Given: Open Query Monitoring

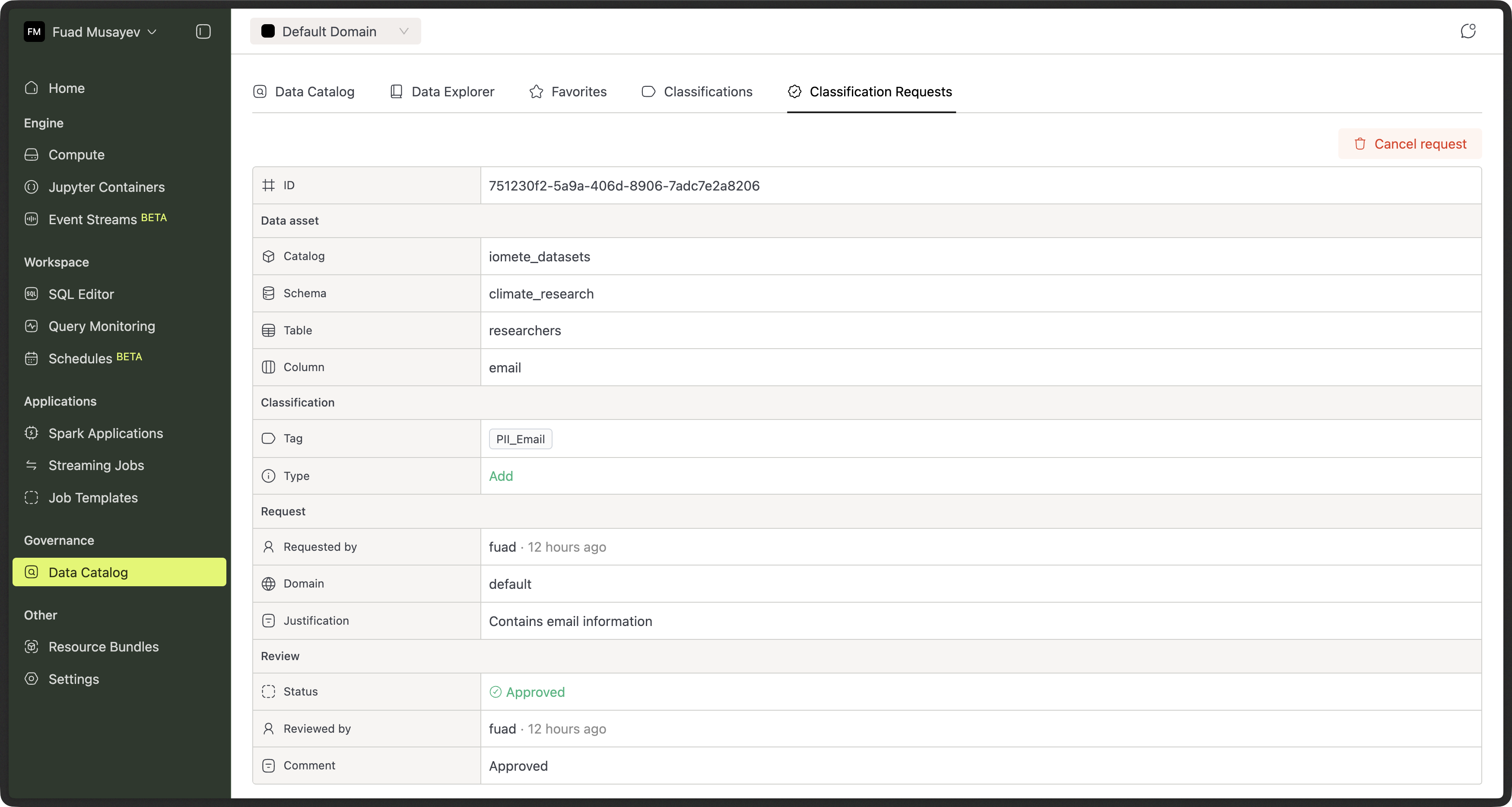Looking at the screenshot, I should (x=102, y=326).
